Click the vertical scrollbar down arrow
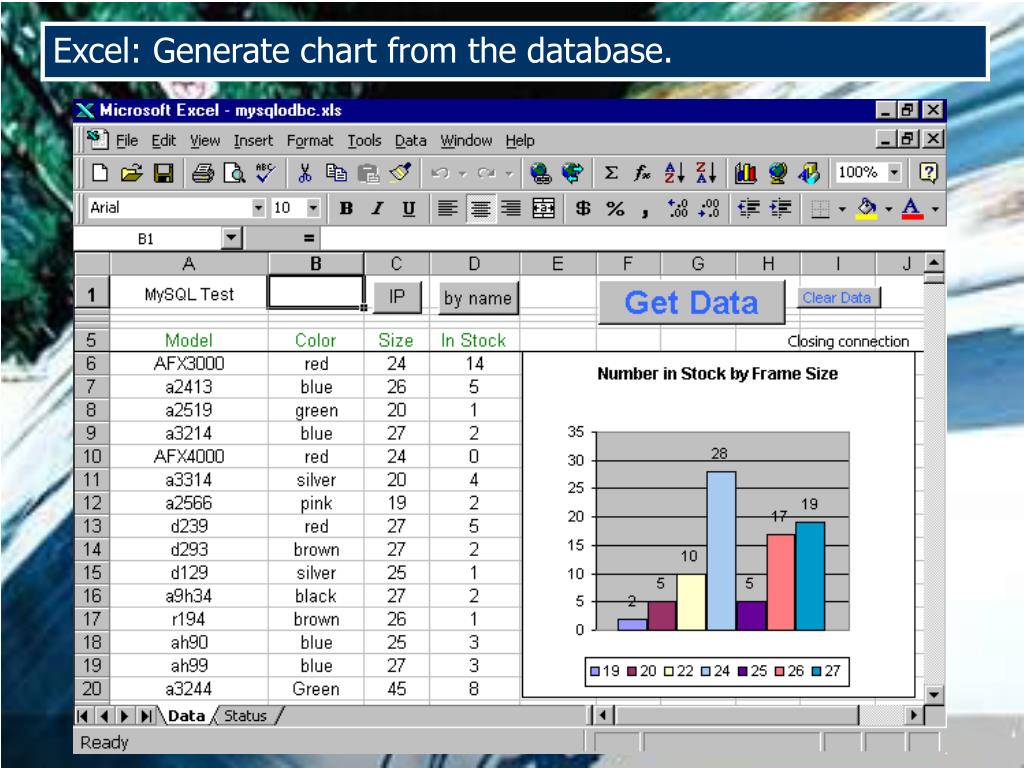Image resolution: width=1024 pixels, height=768 pixels. point(934,695)
